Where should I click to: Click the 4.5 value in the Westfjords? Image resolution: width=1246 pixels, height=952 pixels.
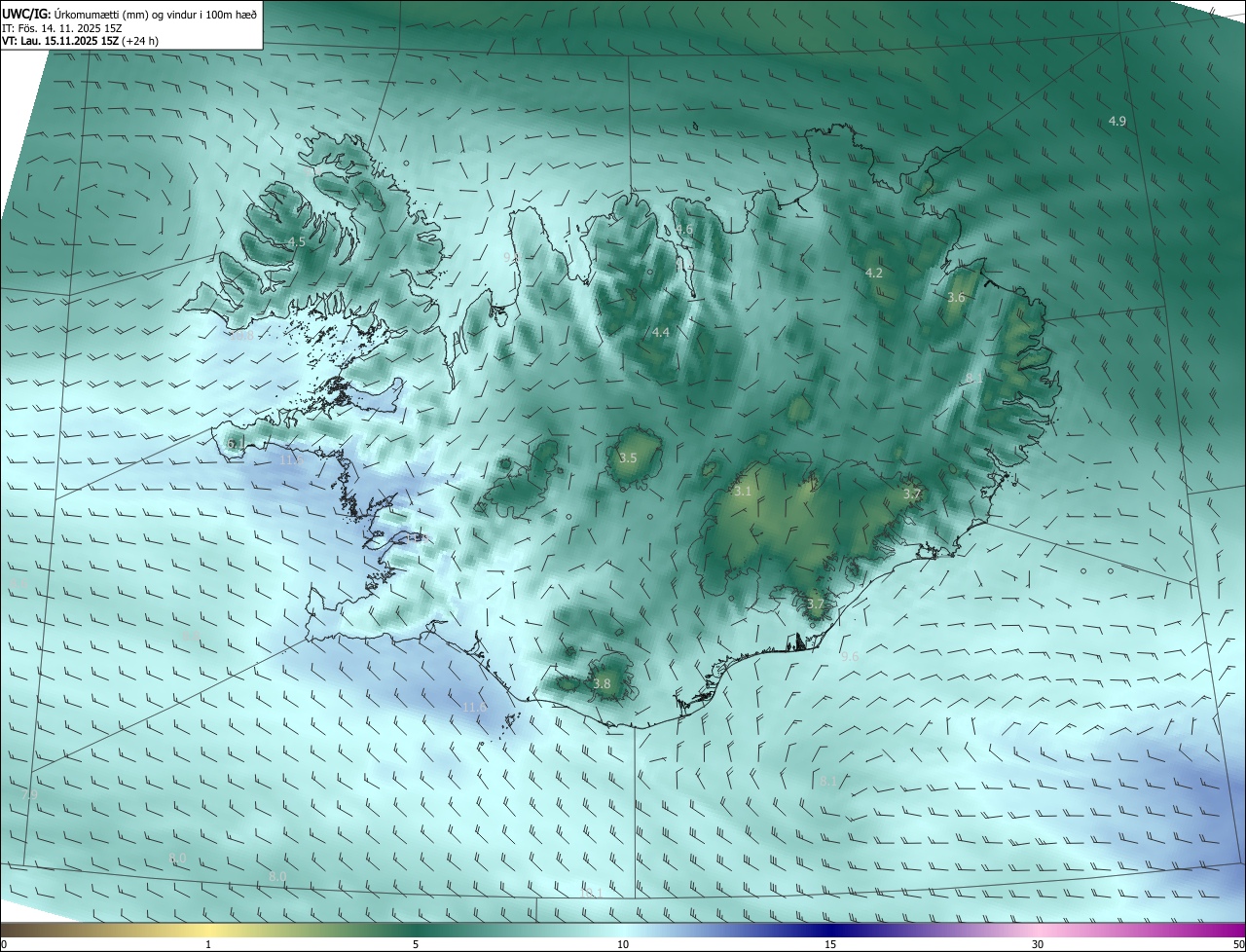(x=297, y=242)
